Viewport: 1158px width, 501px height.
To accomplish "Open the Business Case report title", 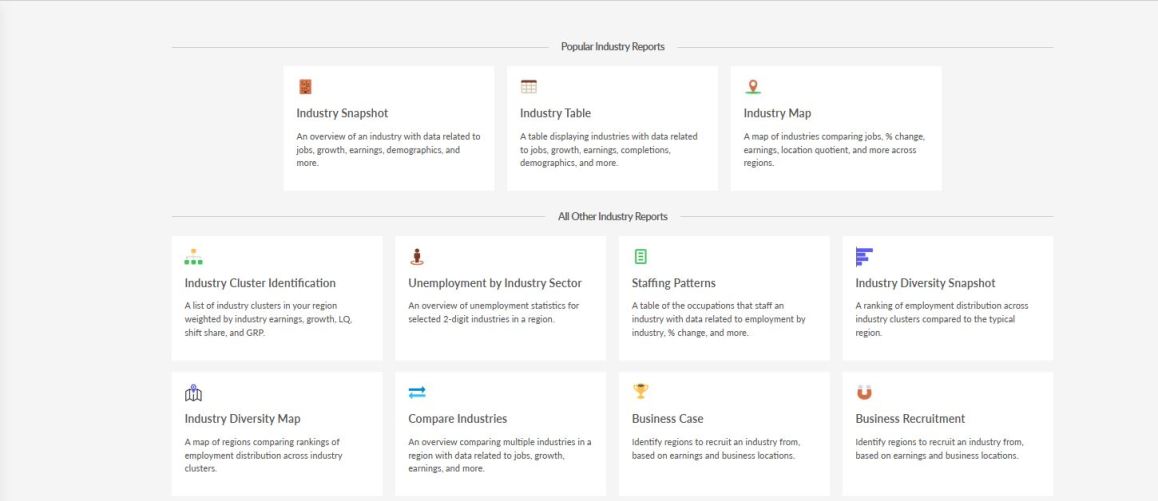I will (668, 419).
